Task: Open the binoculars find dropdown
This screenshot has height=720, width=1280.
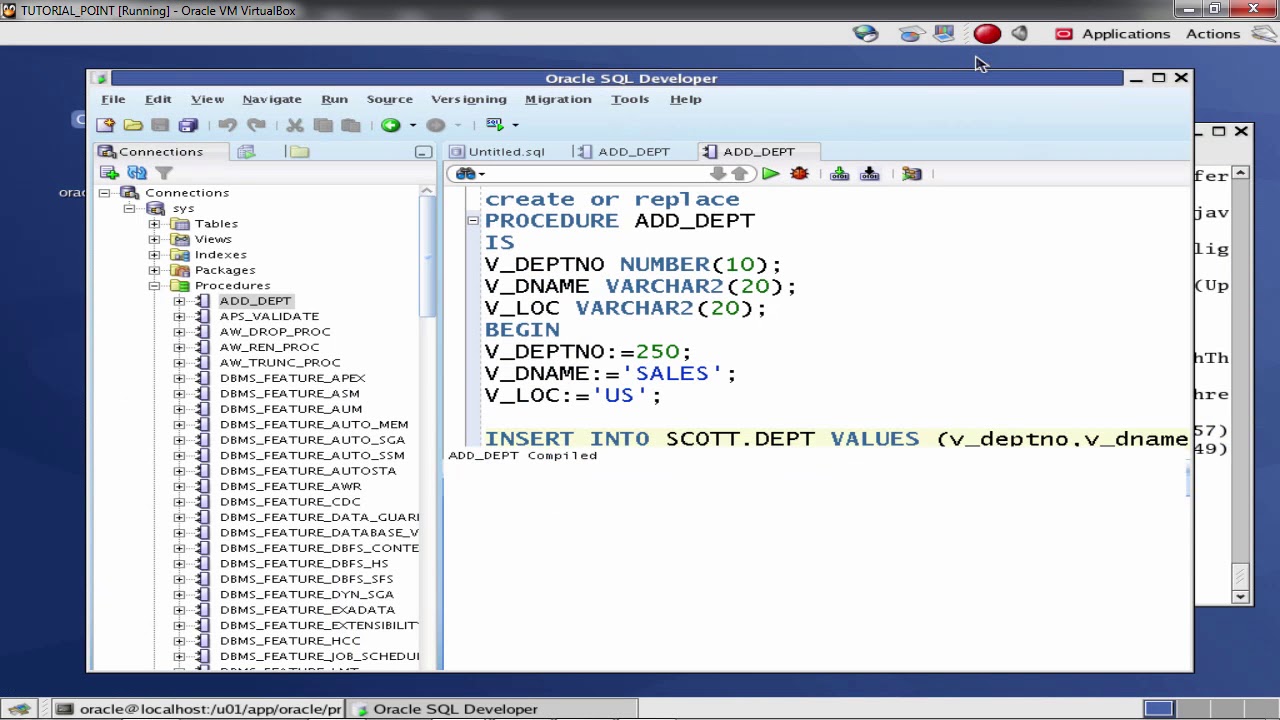Action: point(468,174)
